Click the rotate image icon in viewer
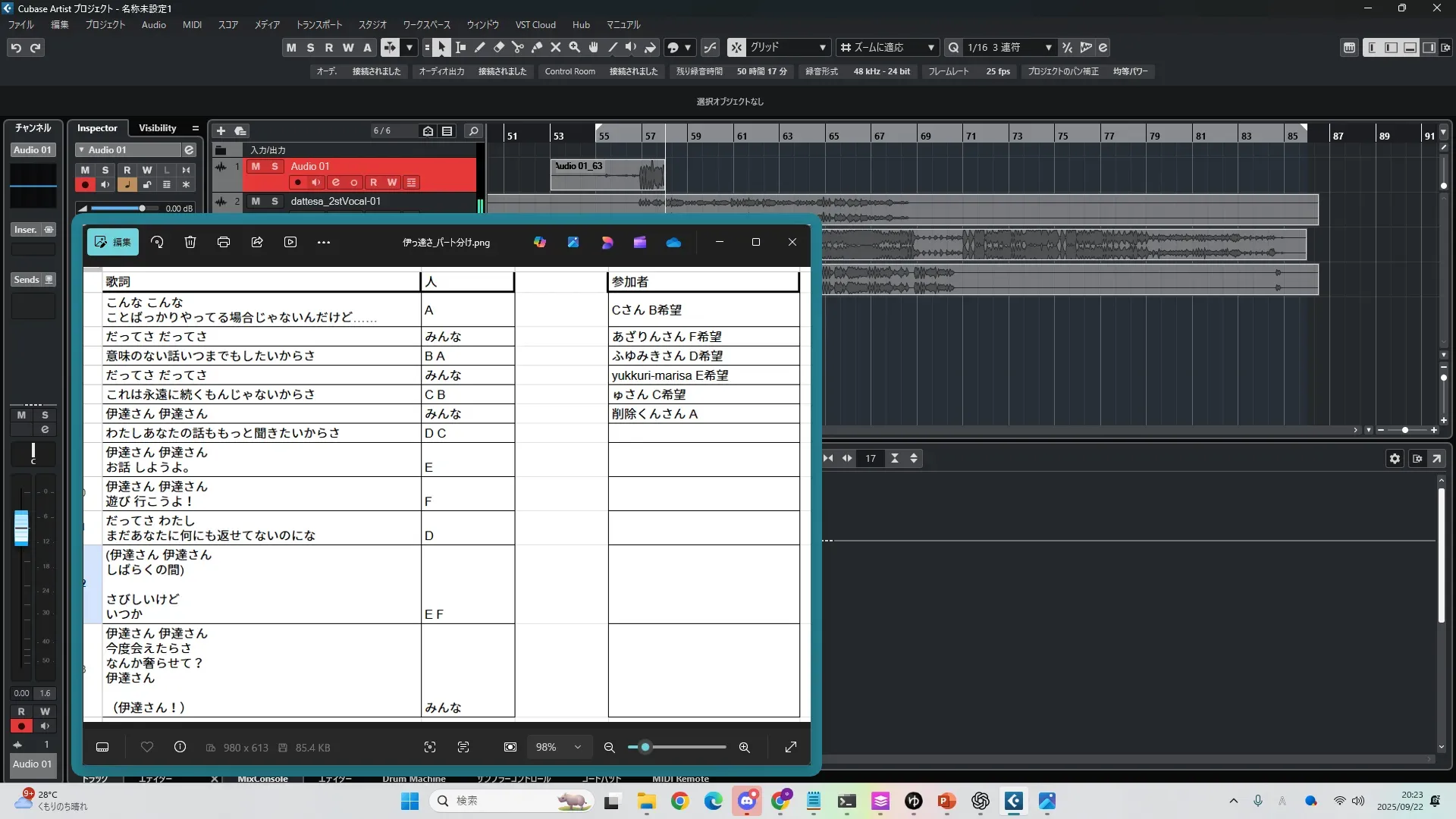 (157, 242)
